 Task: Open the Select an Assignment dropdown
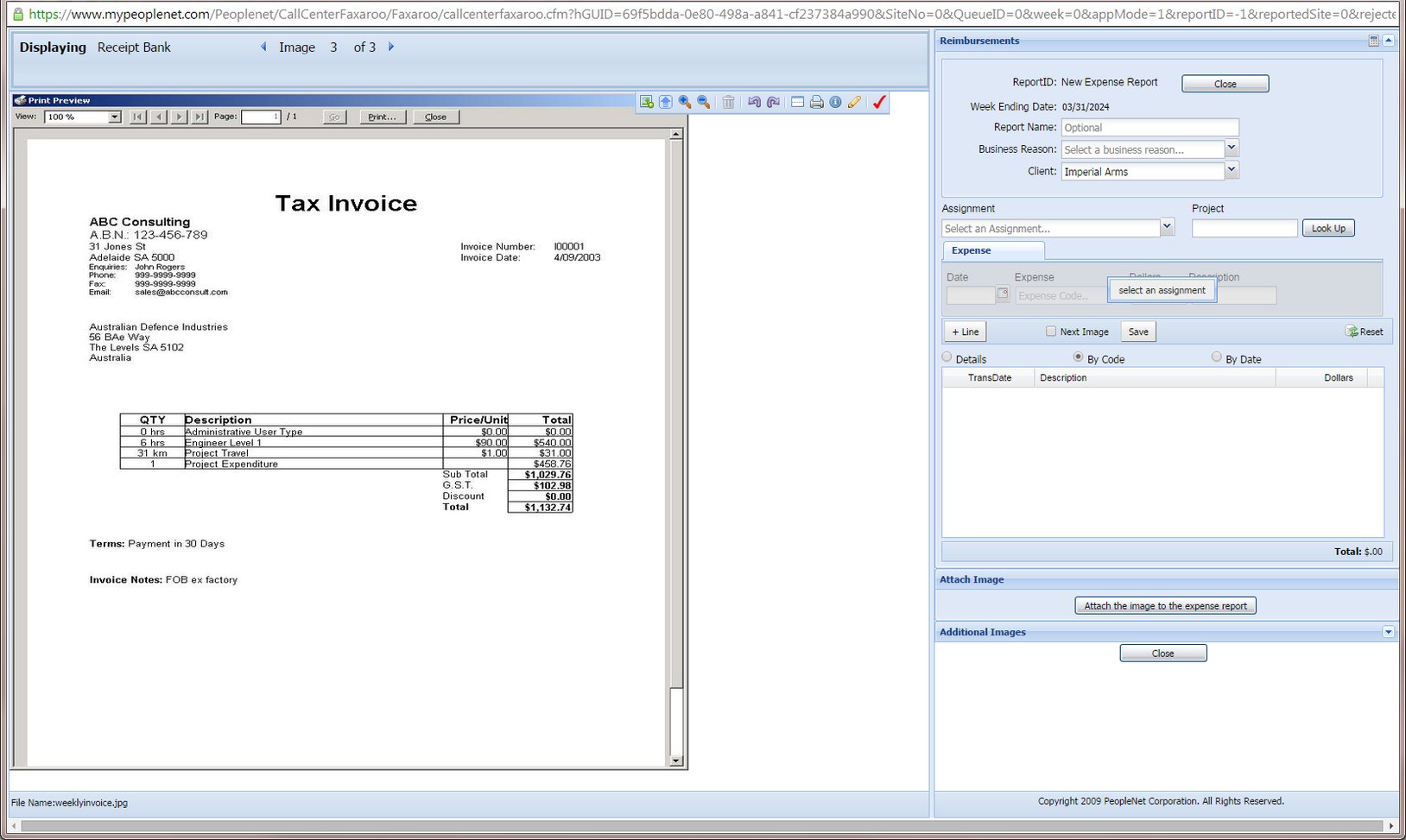click(1168, 227)
